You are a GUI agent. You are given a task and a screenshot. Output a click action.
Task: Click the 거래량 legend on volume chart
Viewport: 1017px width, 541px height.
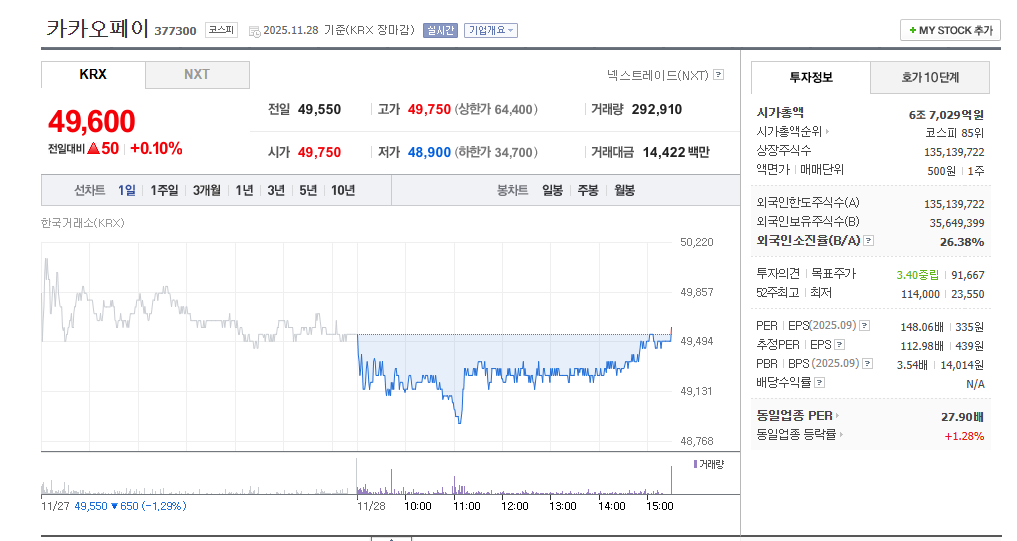(708, 464)
